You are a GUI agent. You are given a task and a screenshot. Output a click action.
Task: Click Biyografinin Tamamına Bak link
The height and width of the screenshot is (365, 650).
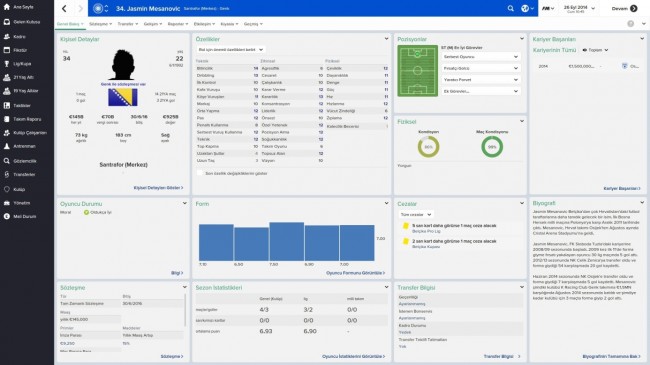(611, 356)
